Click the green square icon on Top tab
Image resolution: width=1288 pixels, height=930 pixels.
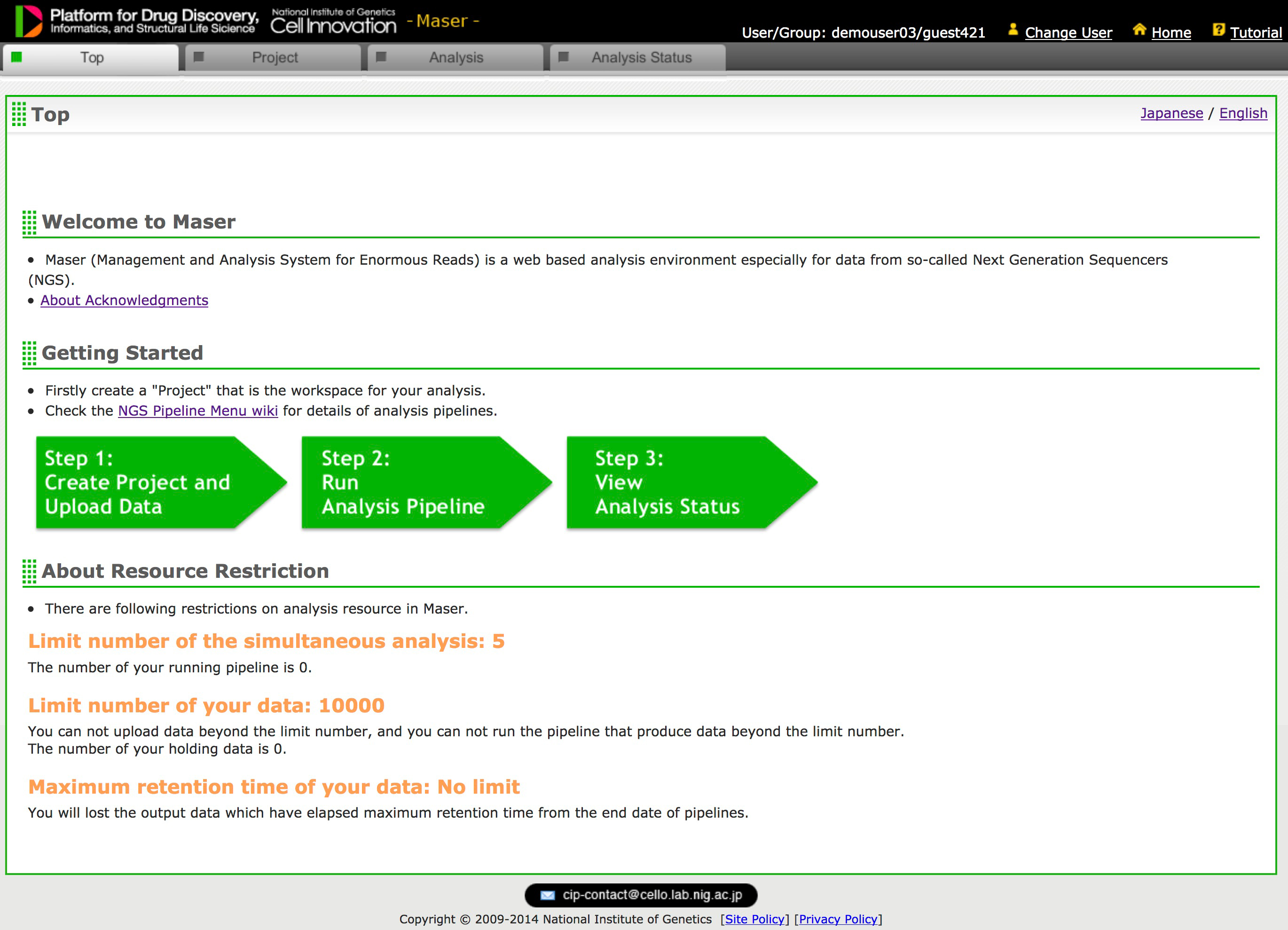point(16,57)
